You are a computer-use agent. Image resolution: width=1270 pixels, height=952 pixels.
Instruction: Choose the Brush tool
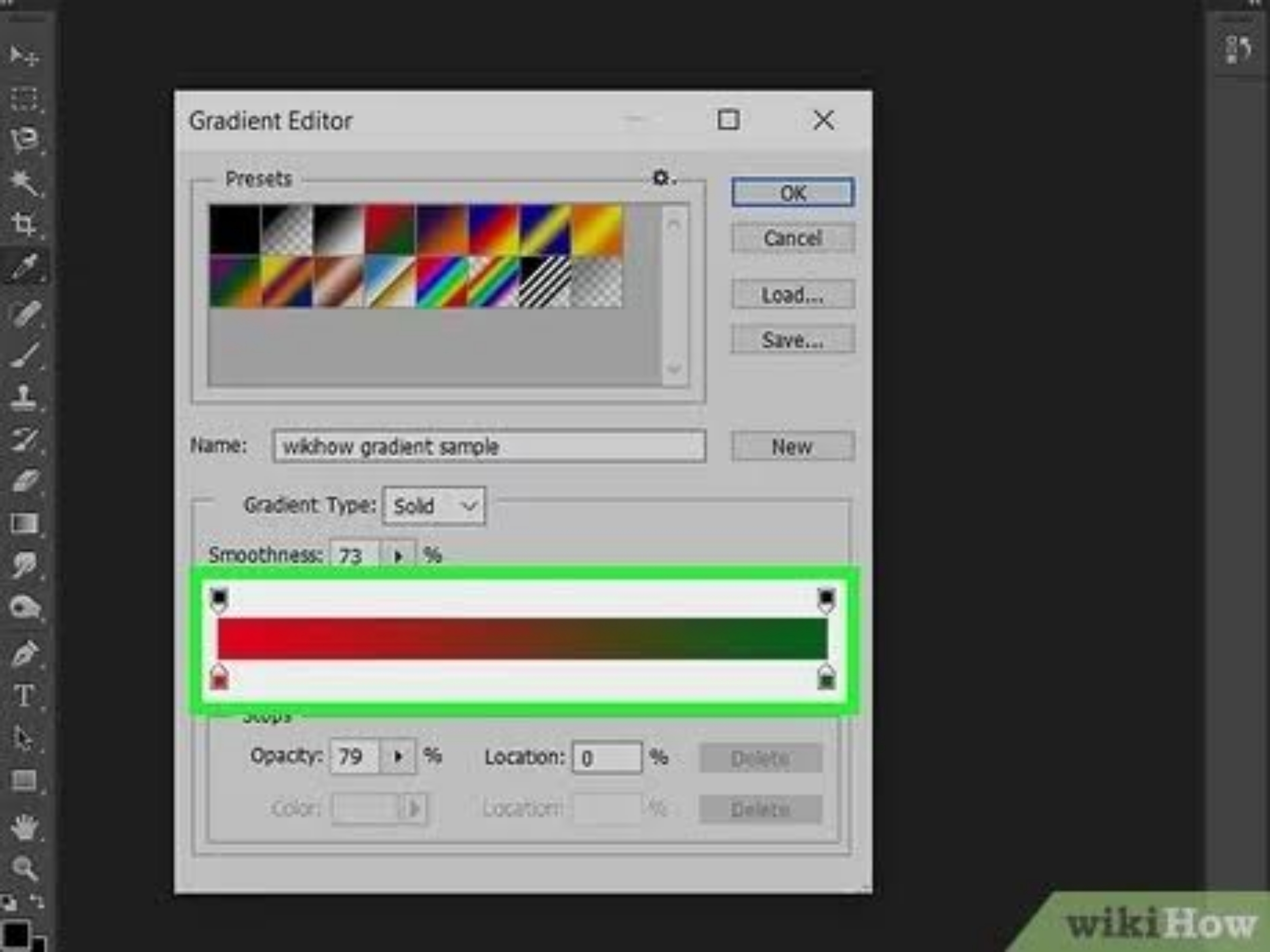24,355
